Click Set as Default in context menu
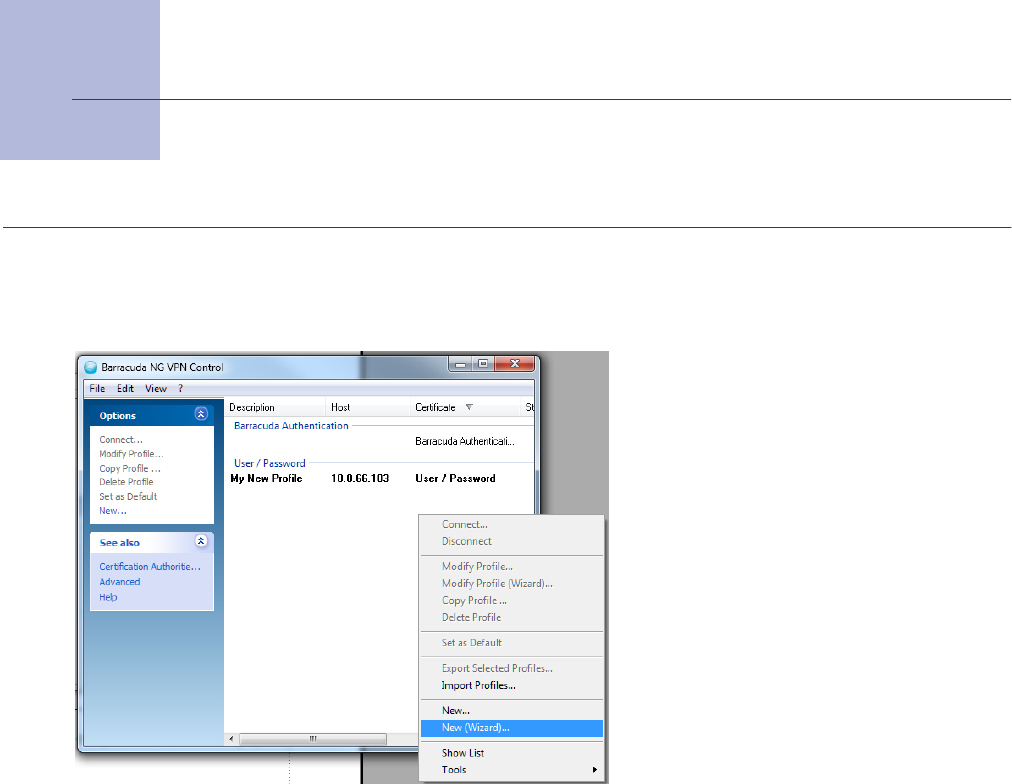1012x784 pixels. pyautogui.click(x=512, y=643)
